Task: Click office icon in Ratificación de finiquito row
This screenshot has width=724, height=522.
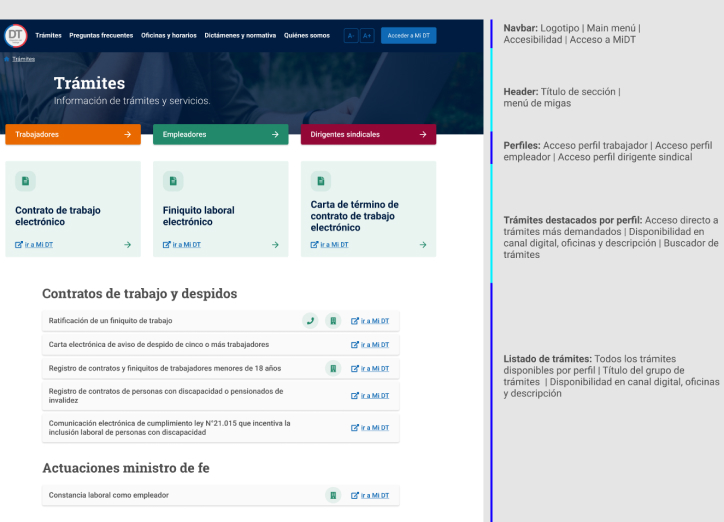Action: [x=333, y=320]
